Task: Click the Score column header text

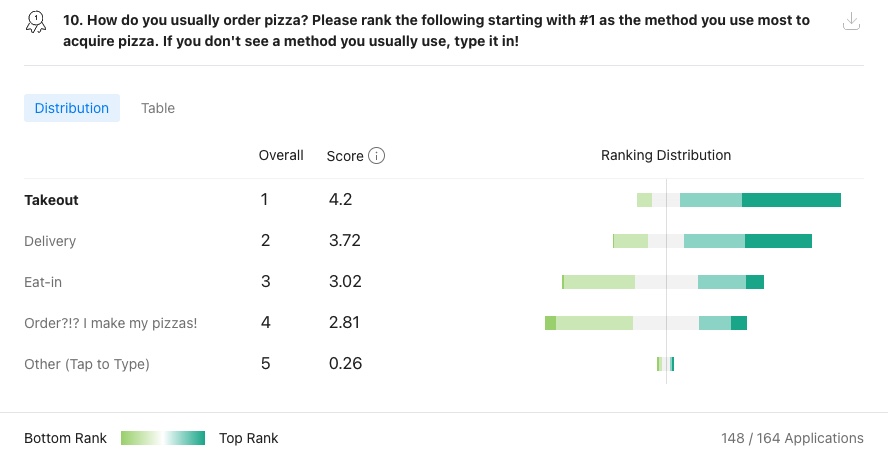Action: coord(345,156)
